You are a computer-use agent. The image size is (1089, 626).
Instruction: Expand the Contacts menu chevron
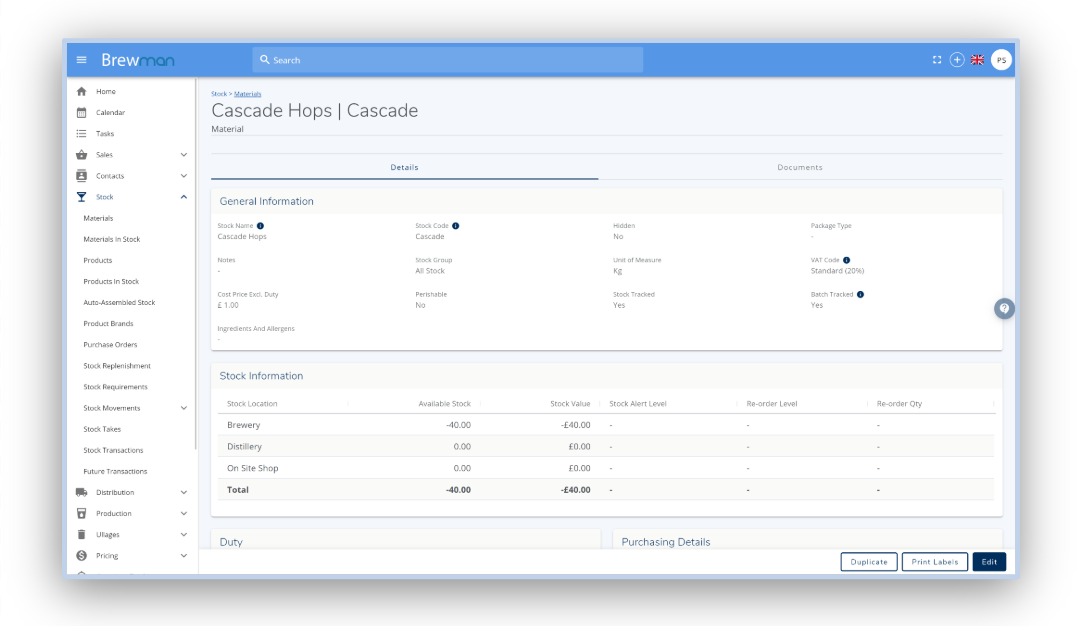coord(184,176)
